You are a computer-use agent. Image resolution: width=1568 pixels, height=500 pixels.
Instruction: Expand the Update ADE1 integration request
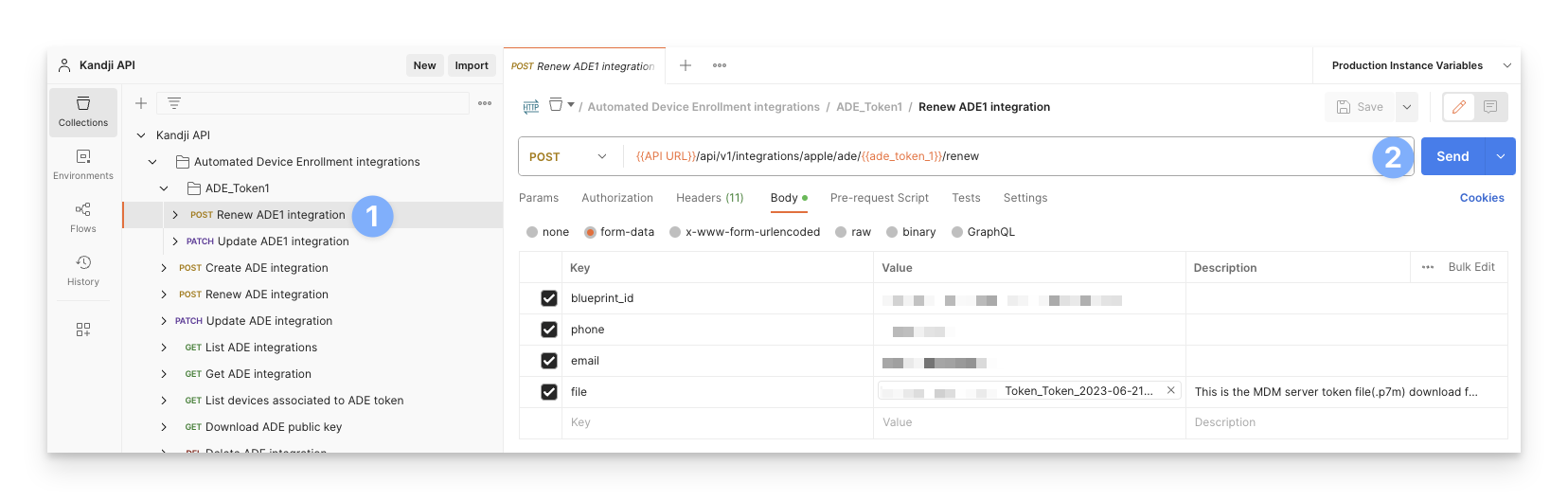pos(175,241)
